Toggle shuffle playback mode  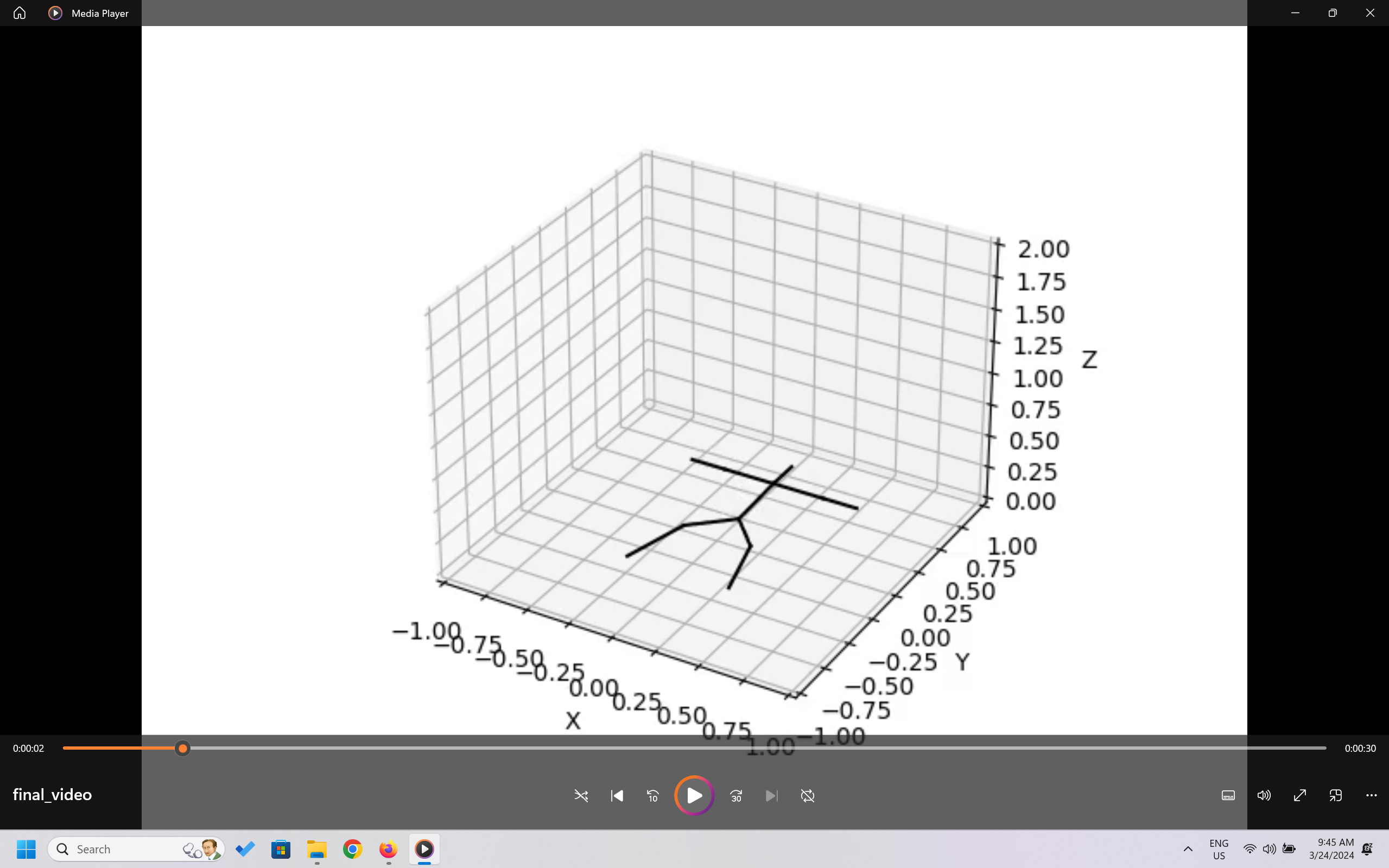[581, 796]
